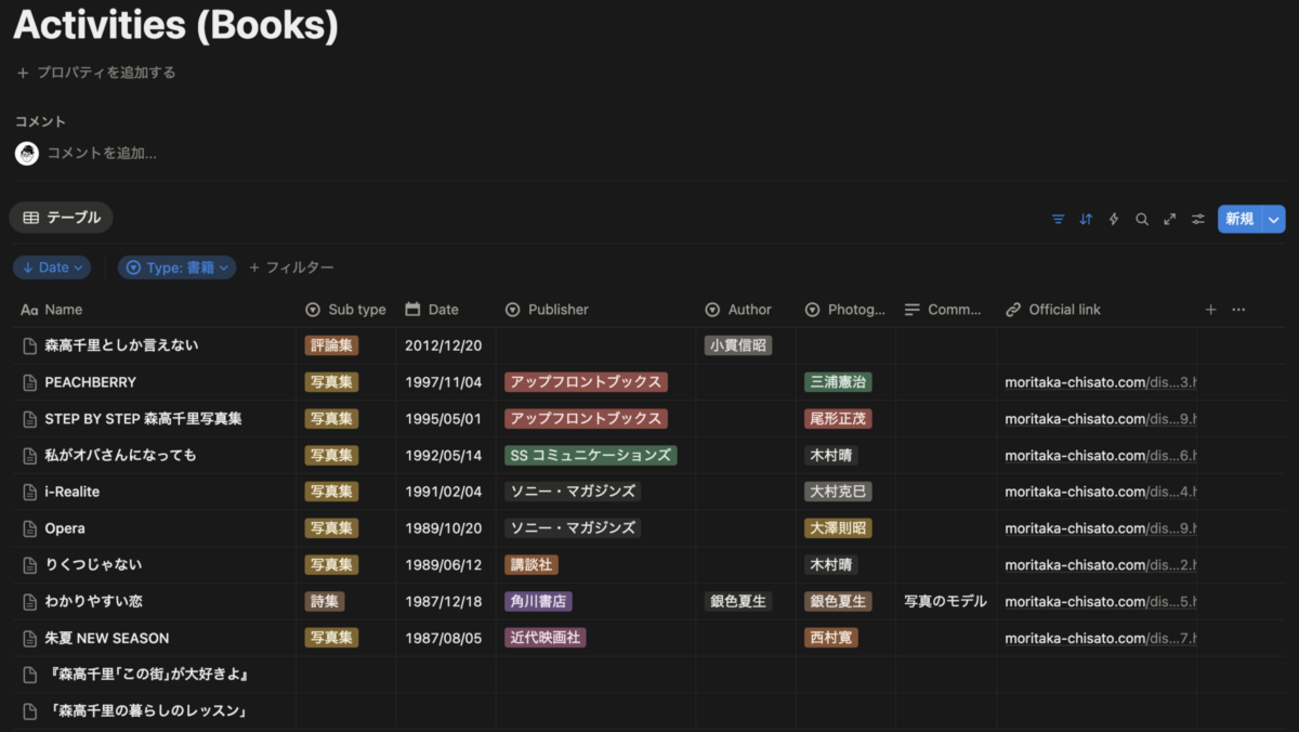Click the sort arrows icon
The image size is (1299, 732).
pyautogui.click(x=1086, y=219)
